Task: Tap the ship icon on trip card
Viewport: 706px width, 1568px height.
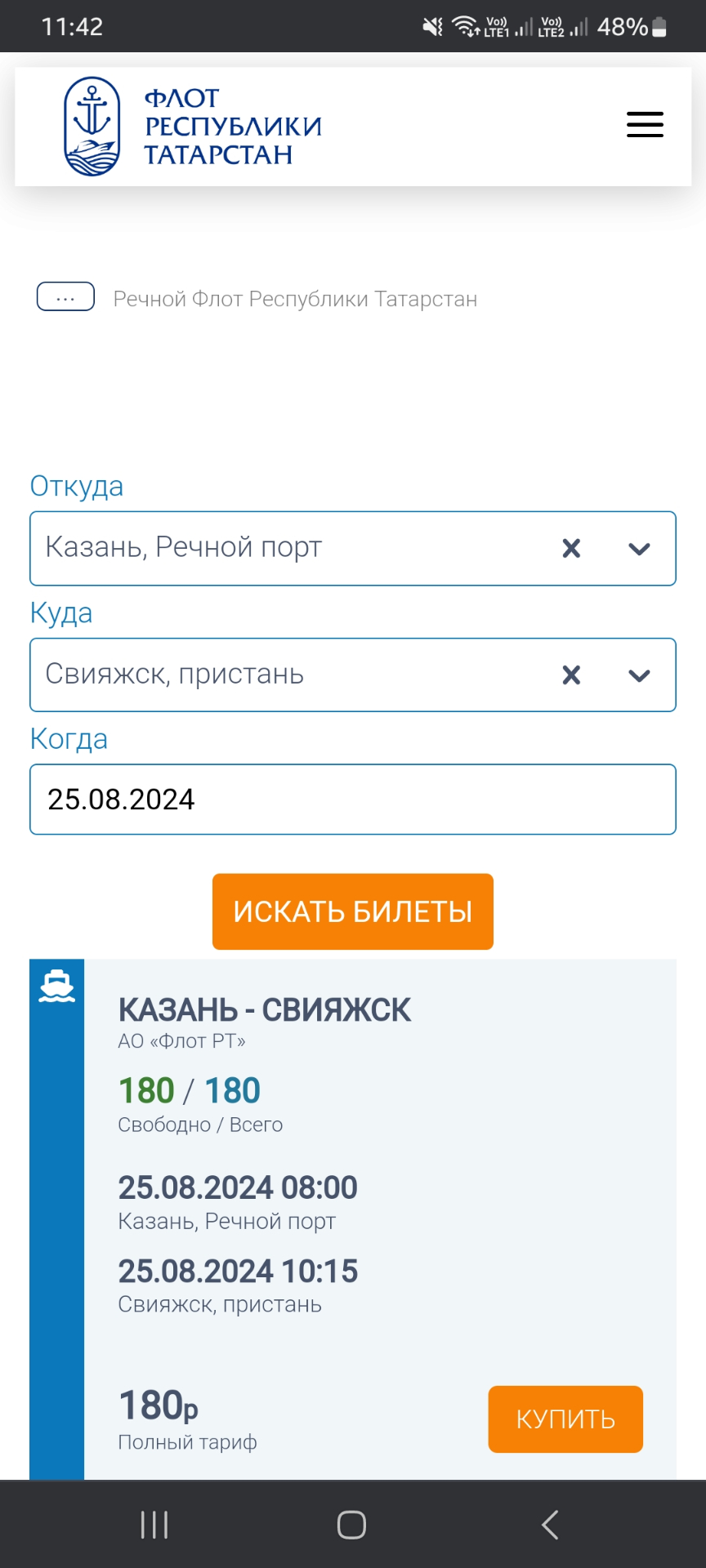Action: pos(57,987)
